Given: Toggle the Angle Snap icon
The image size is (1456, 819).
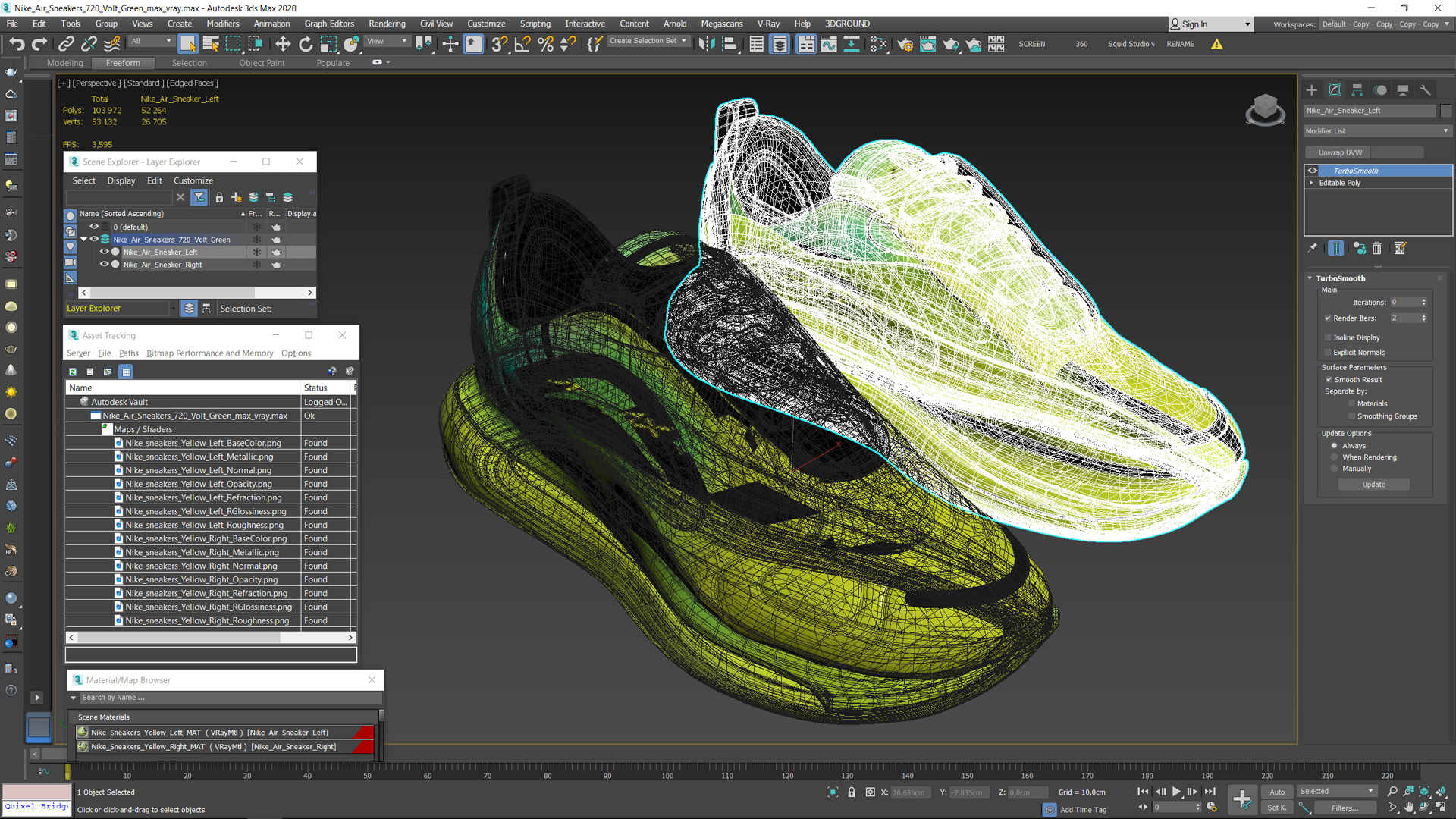Looking at the screenshot, I should (522, 44).
